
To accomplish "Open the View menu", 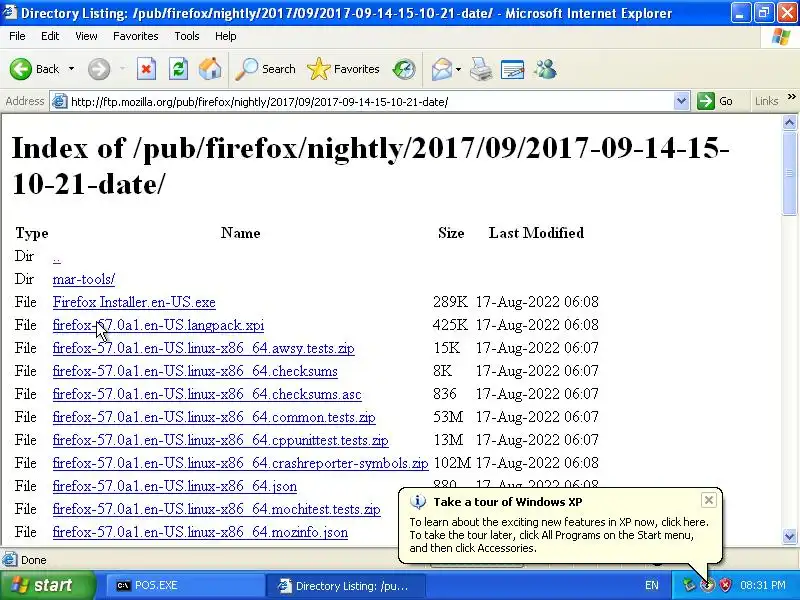I will coord(86,36).
